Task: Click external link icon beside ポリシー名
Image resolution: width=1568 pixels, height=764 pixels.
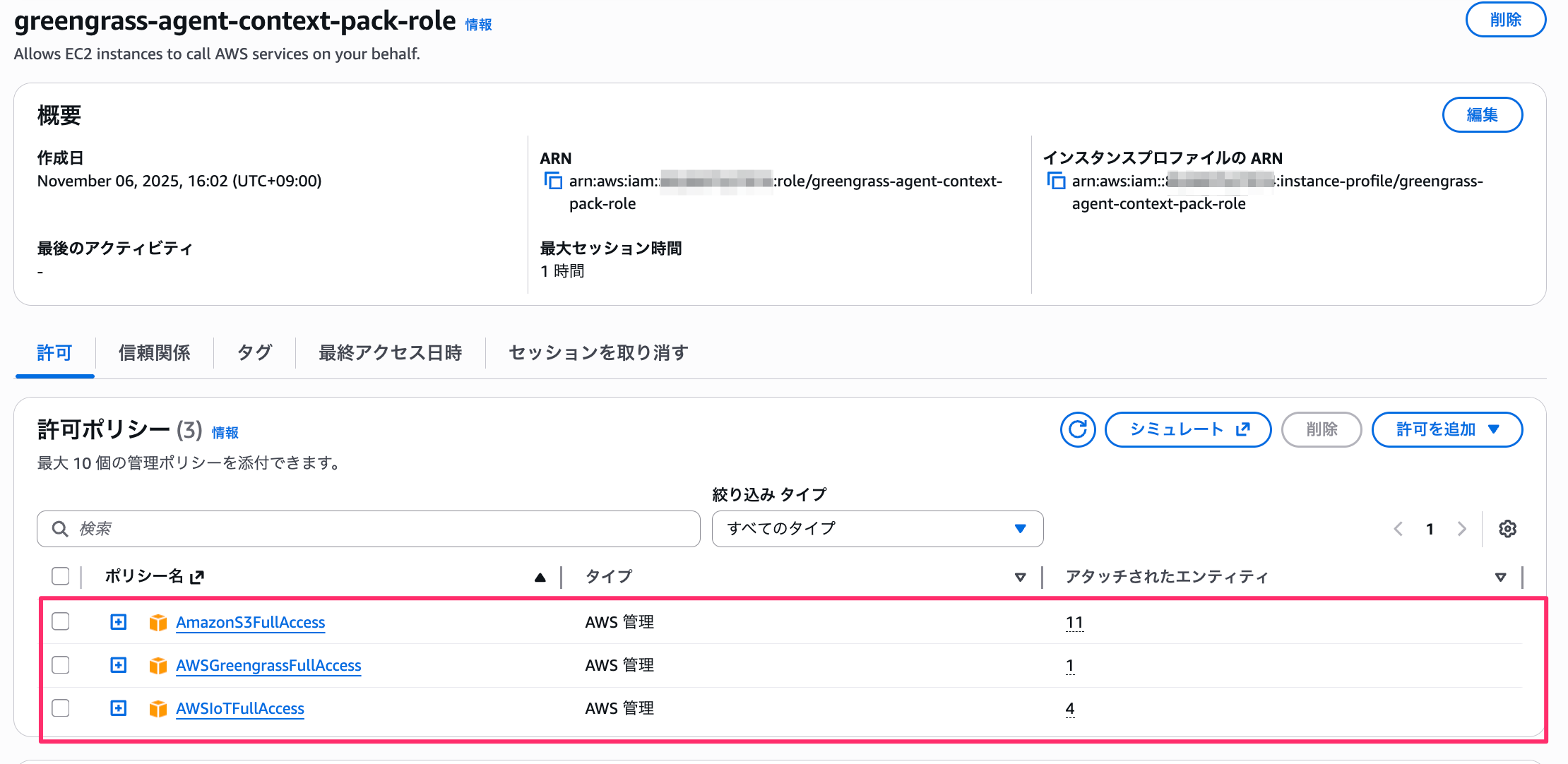Action: (197, 577)
